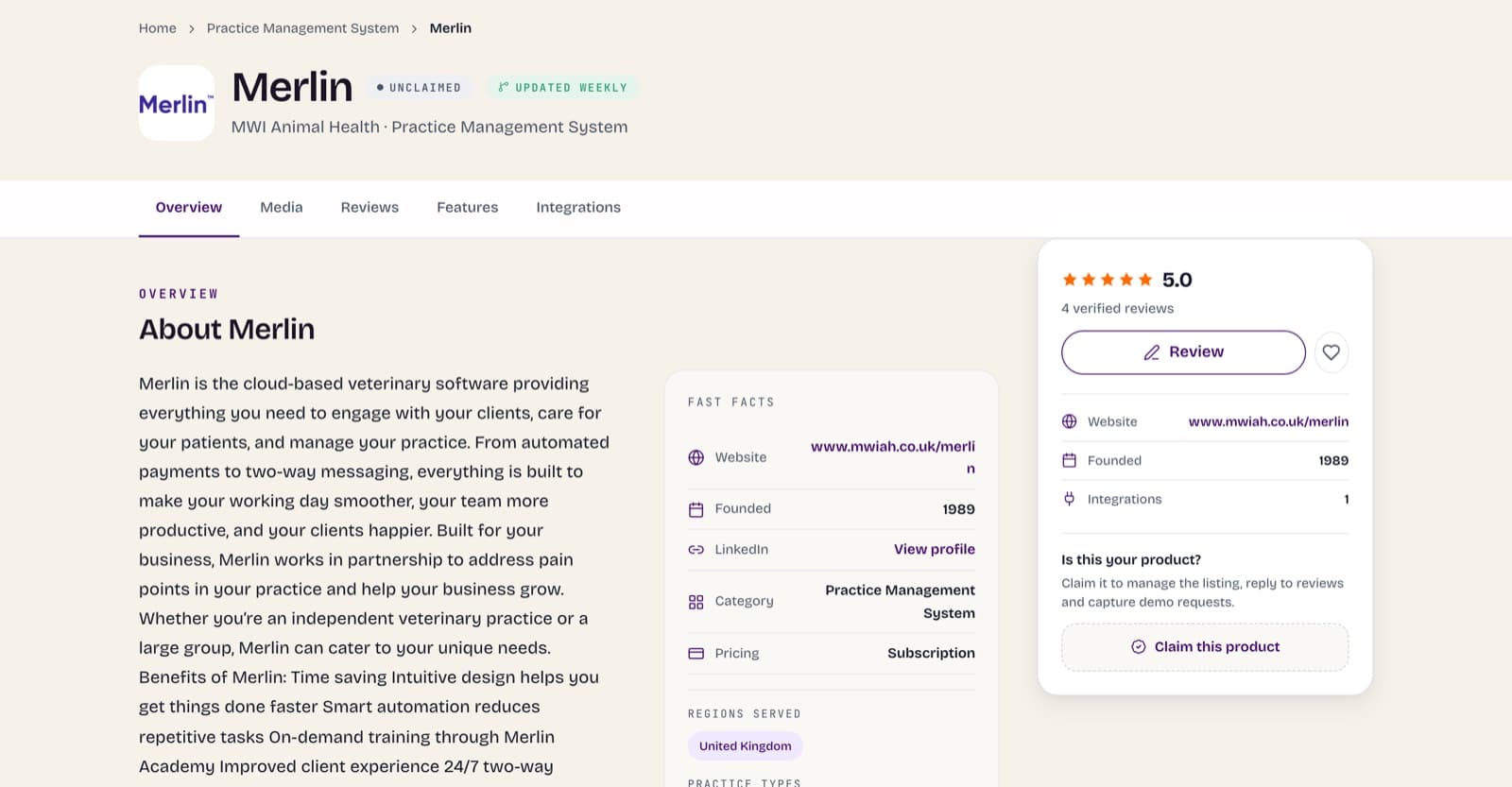Click Claim this product button
The width and height of the screenshot is (1512, 787).
tap(1205, 647)
